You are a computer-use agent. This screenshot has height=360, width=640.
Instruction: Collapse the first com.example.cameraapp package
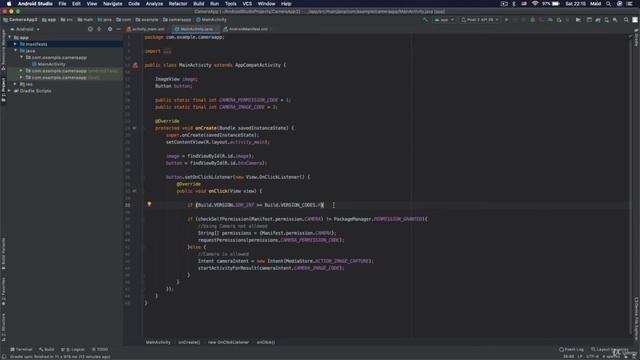(22, 57)
